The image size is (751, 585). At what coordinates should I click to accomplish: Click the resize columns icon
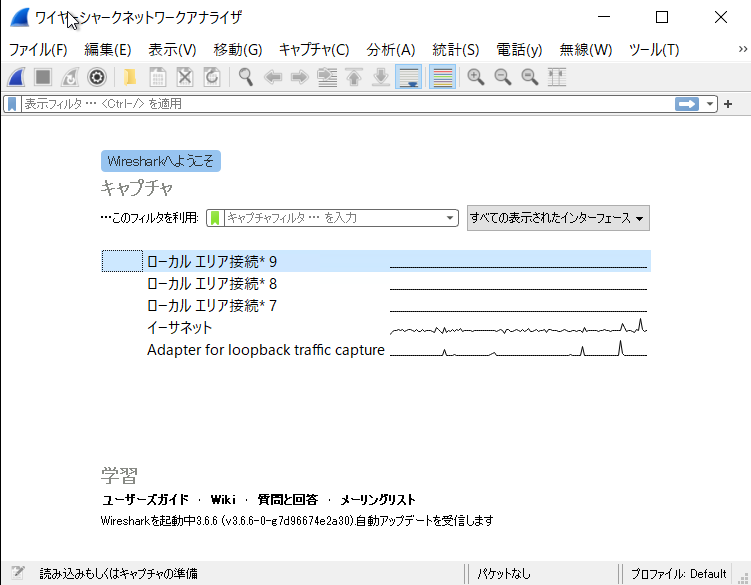pyautogui.click(x=557, y=77)
